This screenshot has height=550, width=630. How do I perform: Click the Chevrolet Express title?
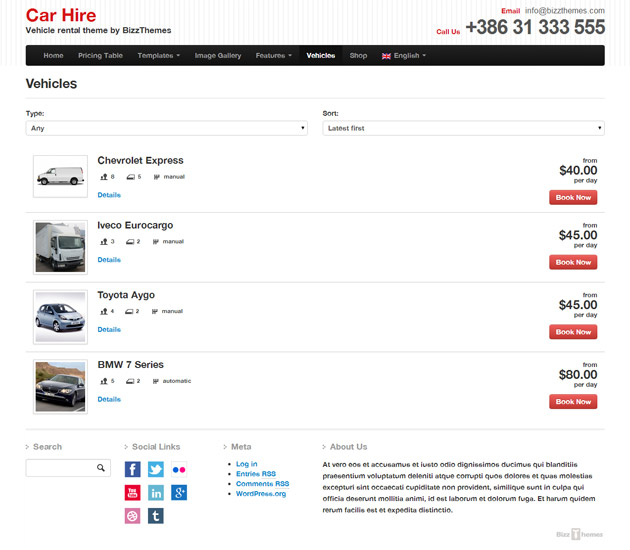(140, 160)
